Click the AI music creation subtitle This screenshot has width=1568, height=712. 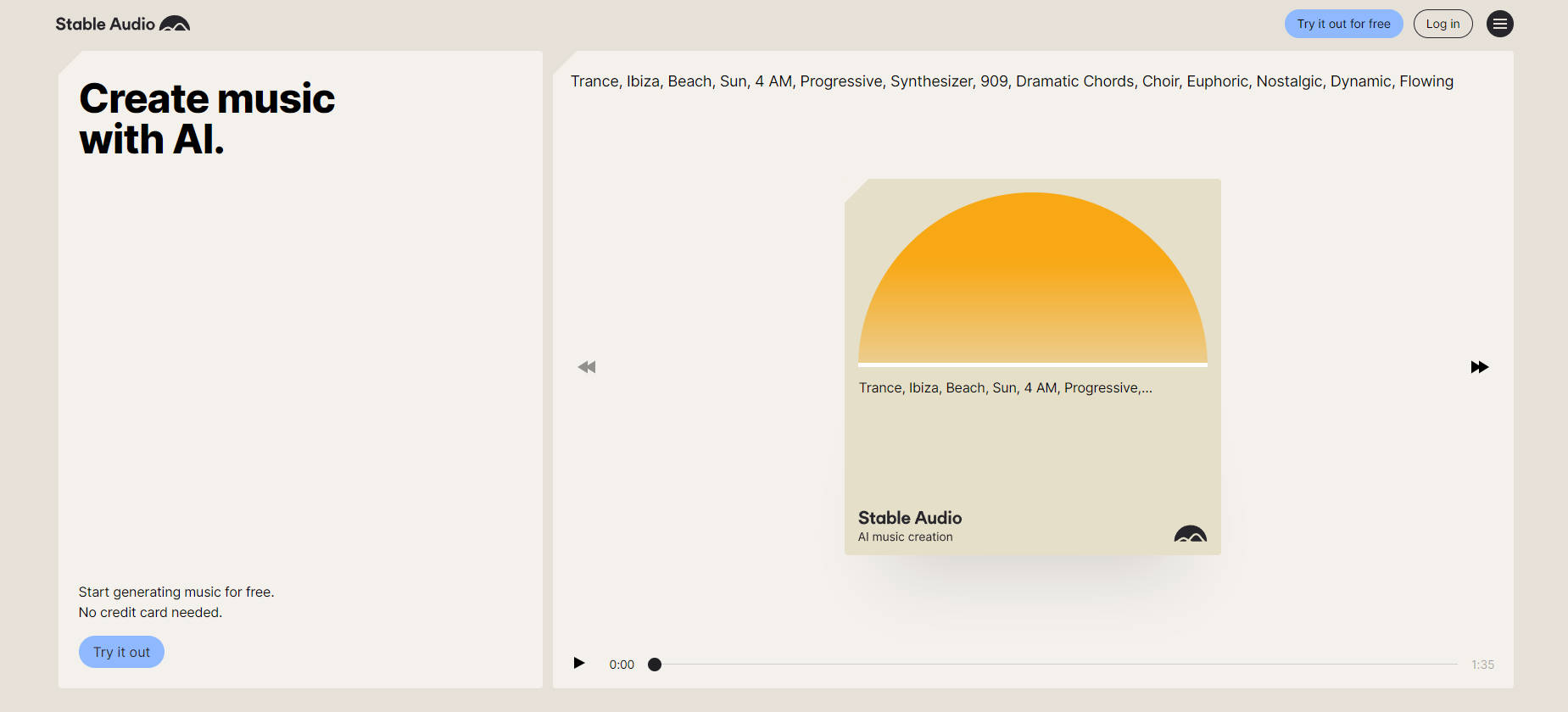point(905,537)
